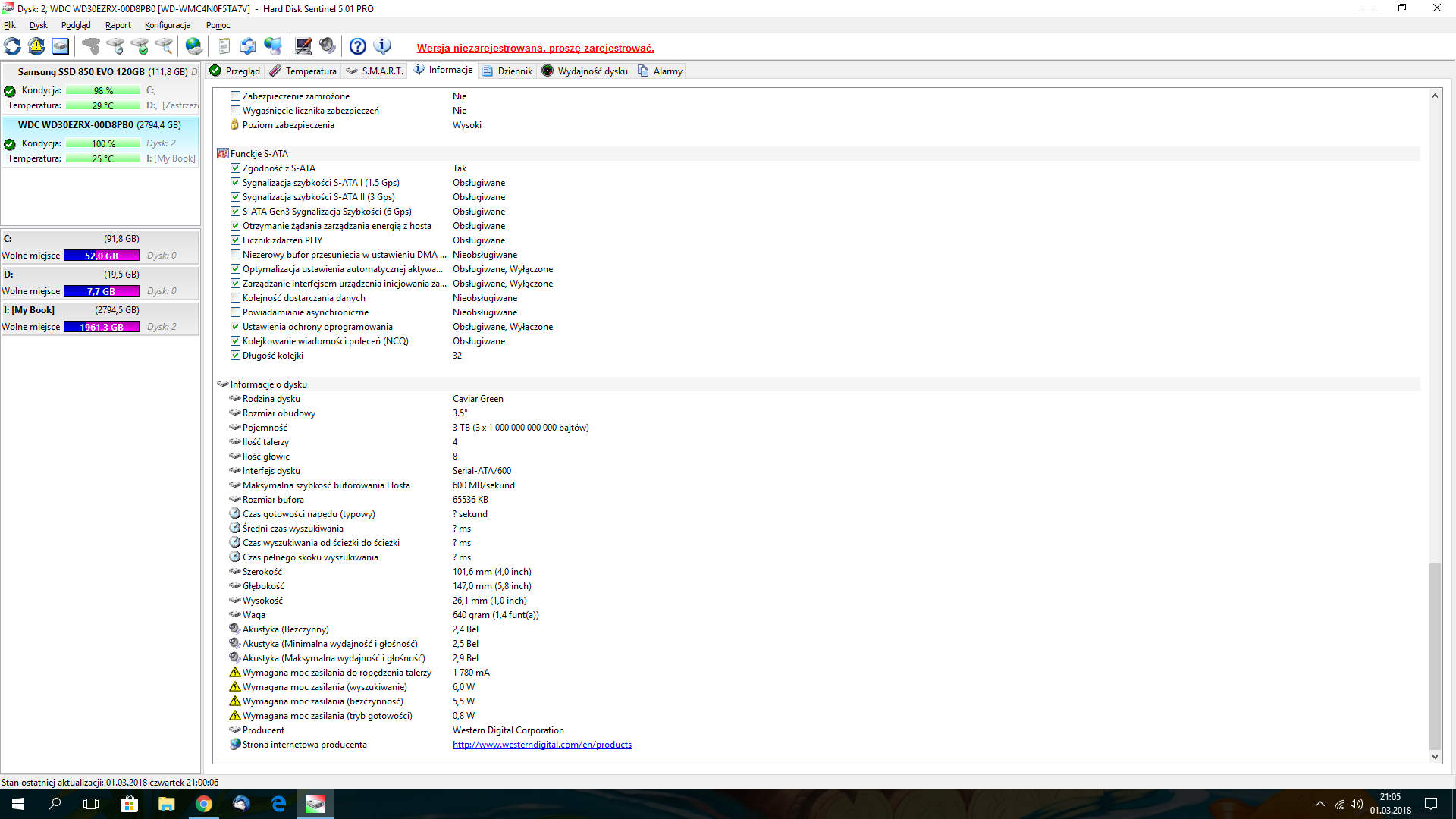Click the I: [My Book] free space bar
The height and width of the screenshot is (819, 1456).
pyautogui.click(x=102, y=327)
